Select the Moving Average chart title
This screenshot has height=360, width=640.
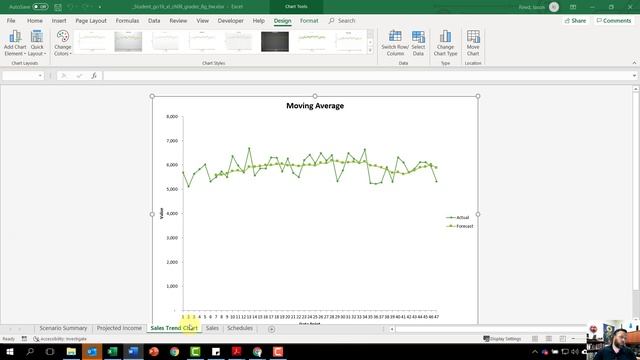[315, 106]
